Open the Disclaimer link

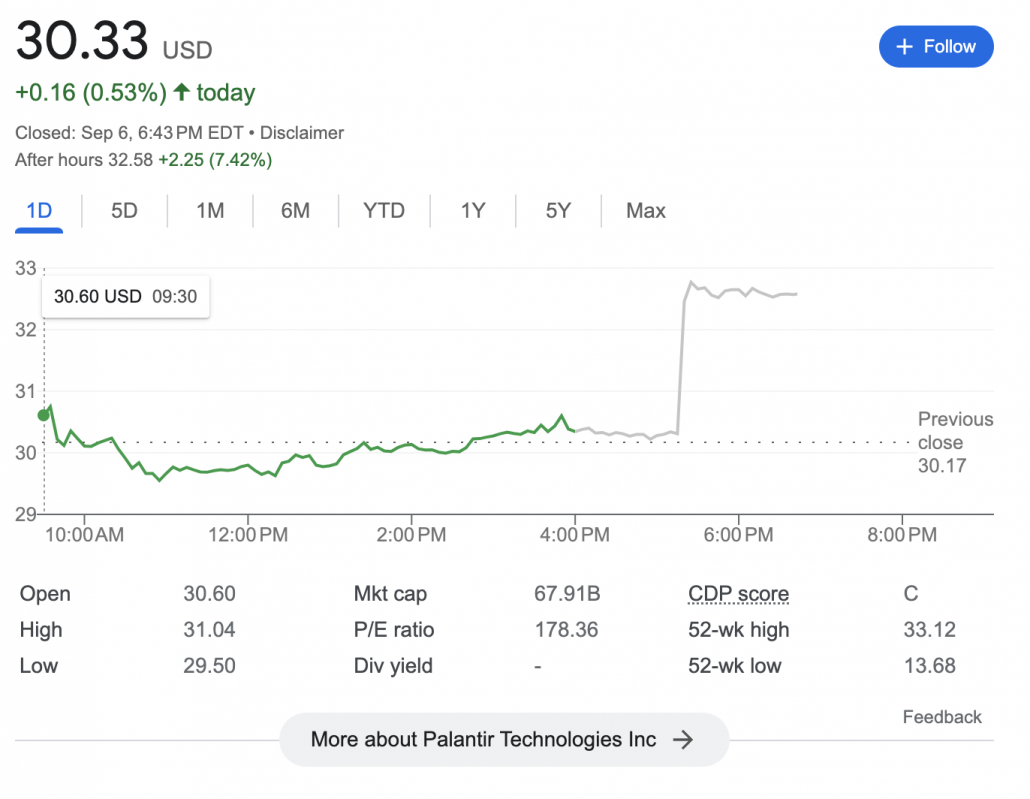[302, 133]
